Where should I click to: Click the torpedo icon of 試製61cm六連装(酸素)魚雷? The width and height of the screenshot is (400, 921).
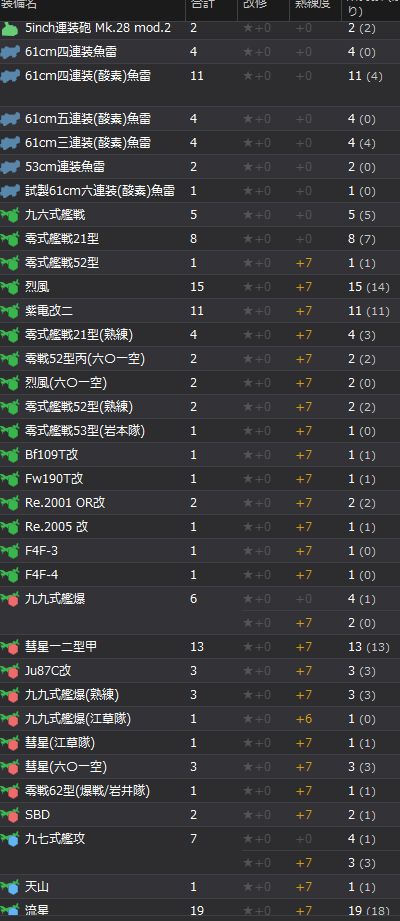tap(9, 191)
